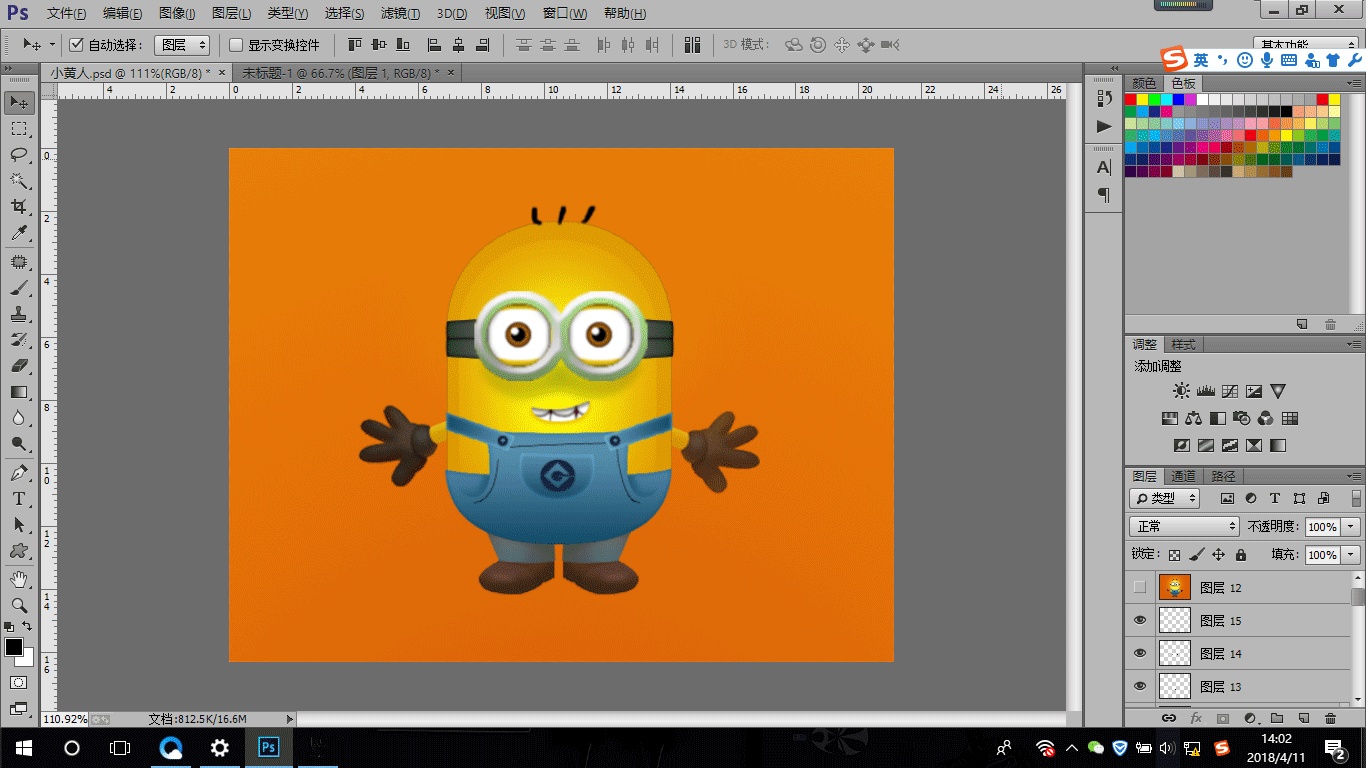The width and height of the screenshot is (1366, 768).
Task: Open the Swatches panel flyout menu
Action: click(1354, 83)
